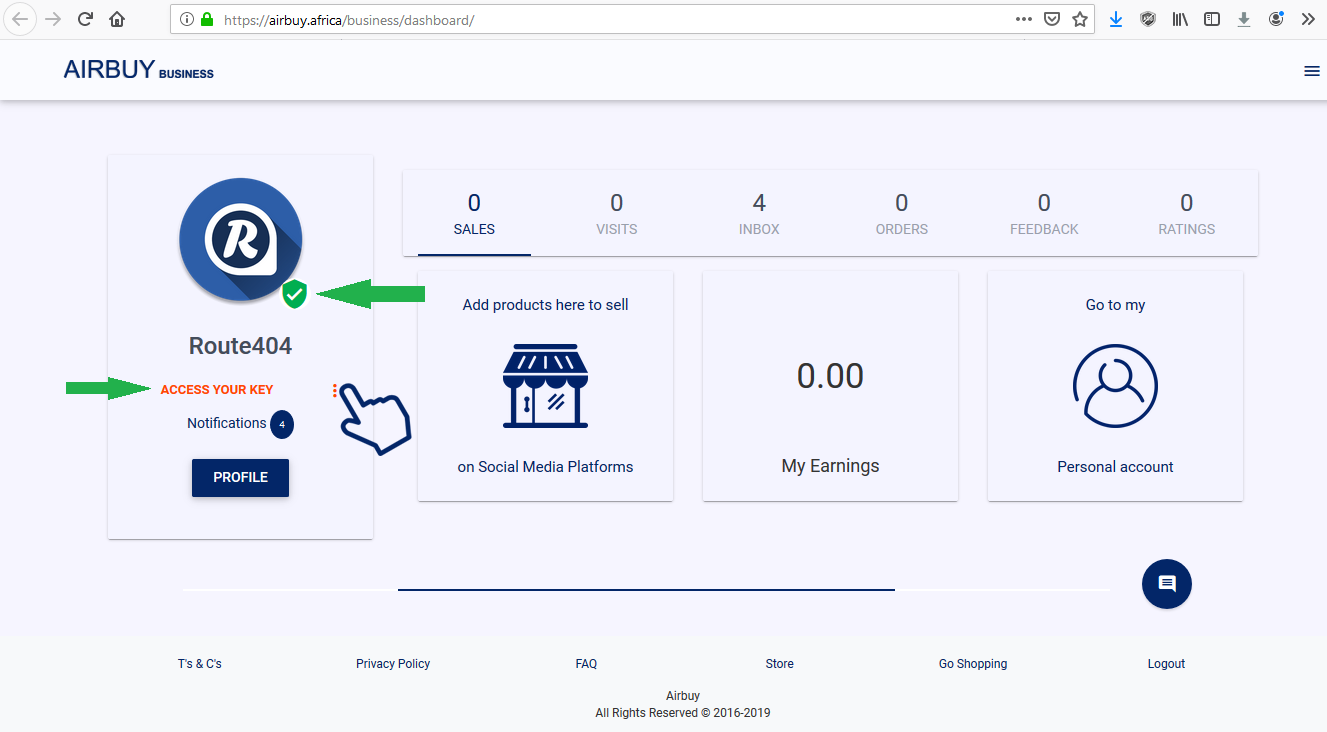The height and width of the screenshot is (732, 1327).
Task: Expand the browser page actions ellipsis
Action: pos(1023,19)
